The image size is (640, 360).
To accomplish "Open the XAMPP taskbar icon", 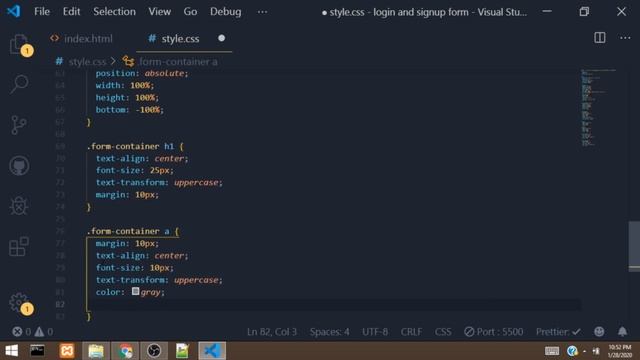I will [67, 351].
